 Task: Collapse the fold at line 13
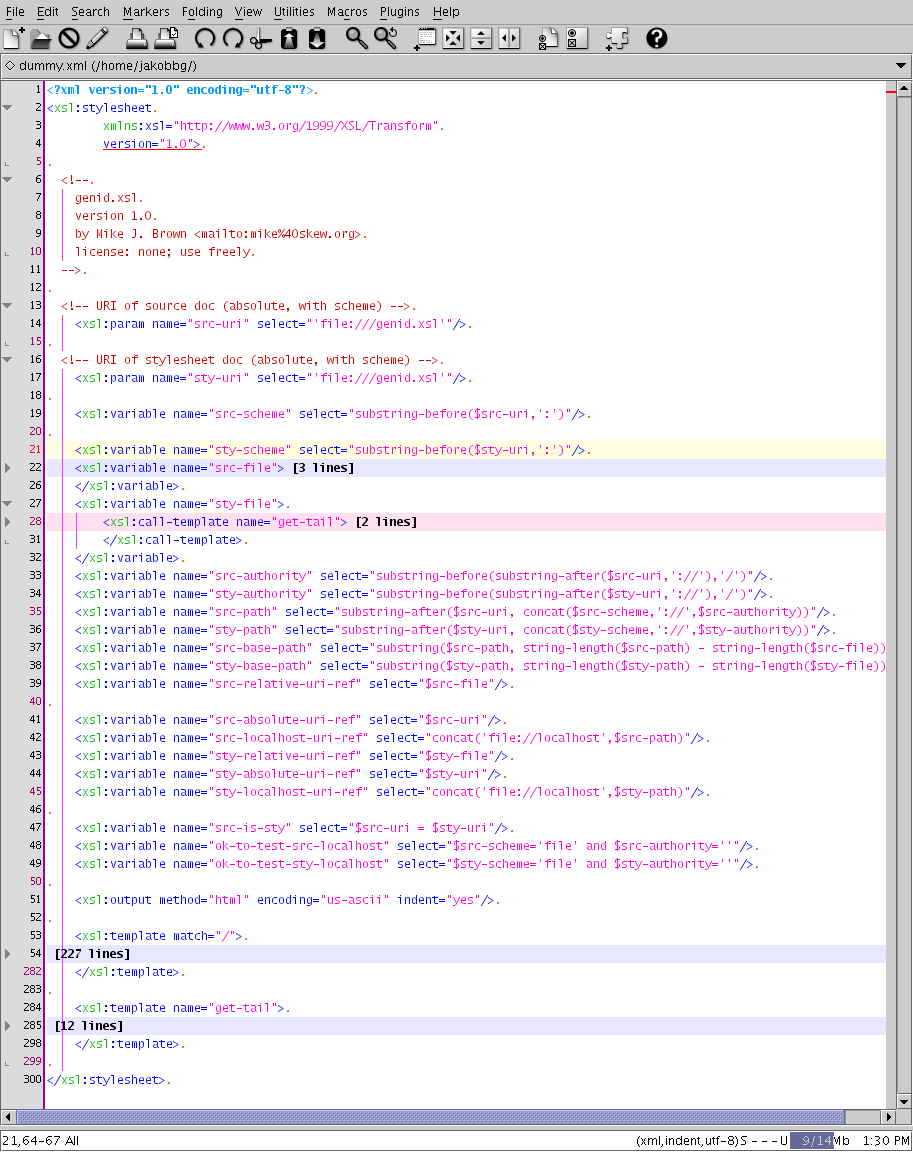click(7, 306)
